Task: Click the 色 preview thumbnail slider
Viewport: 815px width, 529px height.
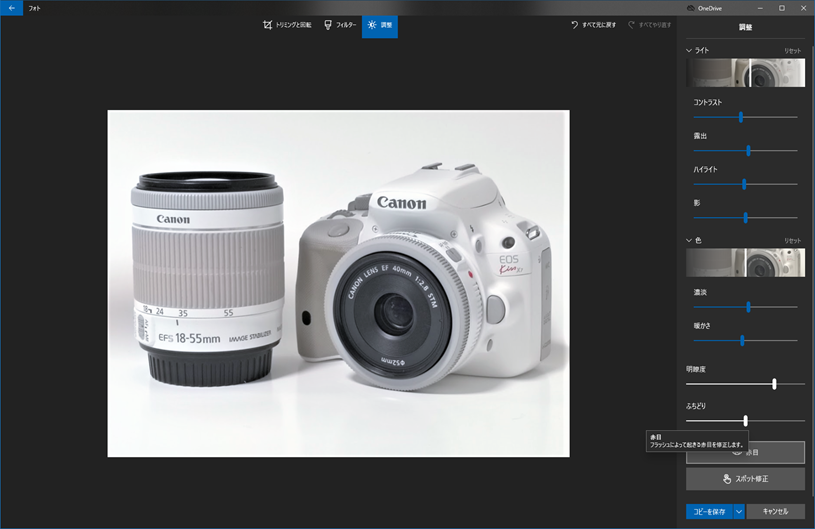Action: (745, 262)
